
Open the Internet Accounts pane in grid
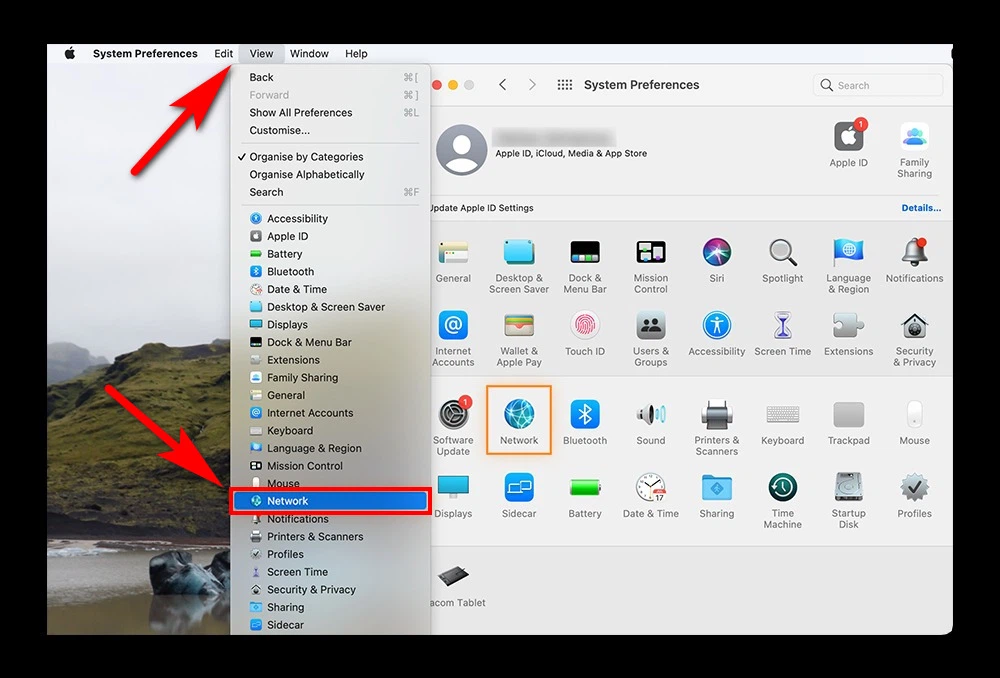coord(453,325)
